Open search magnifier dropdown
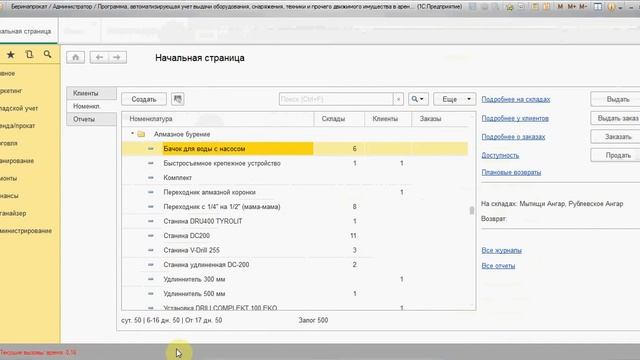The image size is (640, 360). [x=418, y=99]
